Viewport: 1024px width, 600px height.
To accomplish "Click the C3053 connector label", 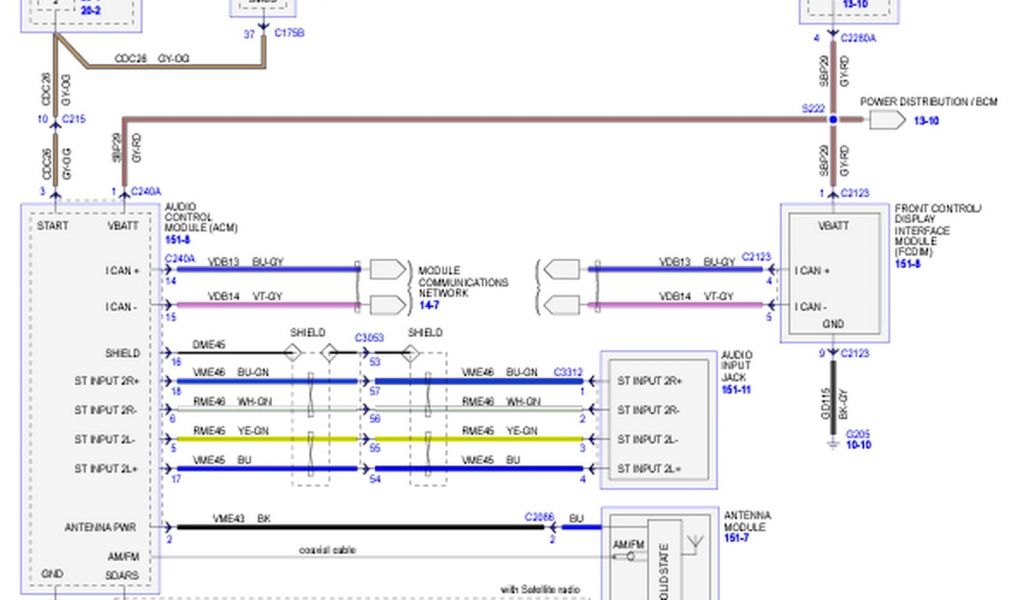I will [368, 339].
